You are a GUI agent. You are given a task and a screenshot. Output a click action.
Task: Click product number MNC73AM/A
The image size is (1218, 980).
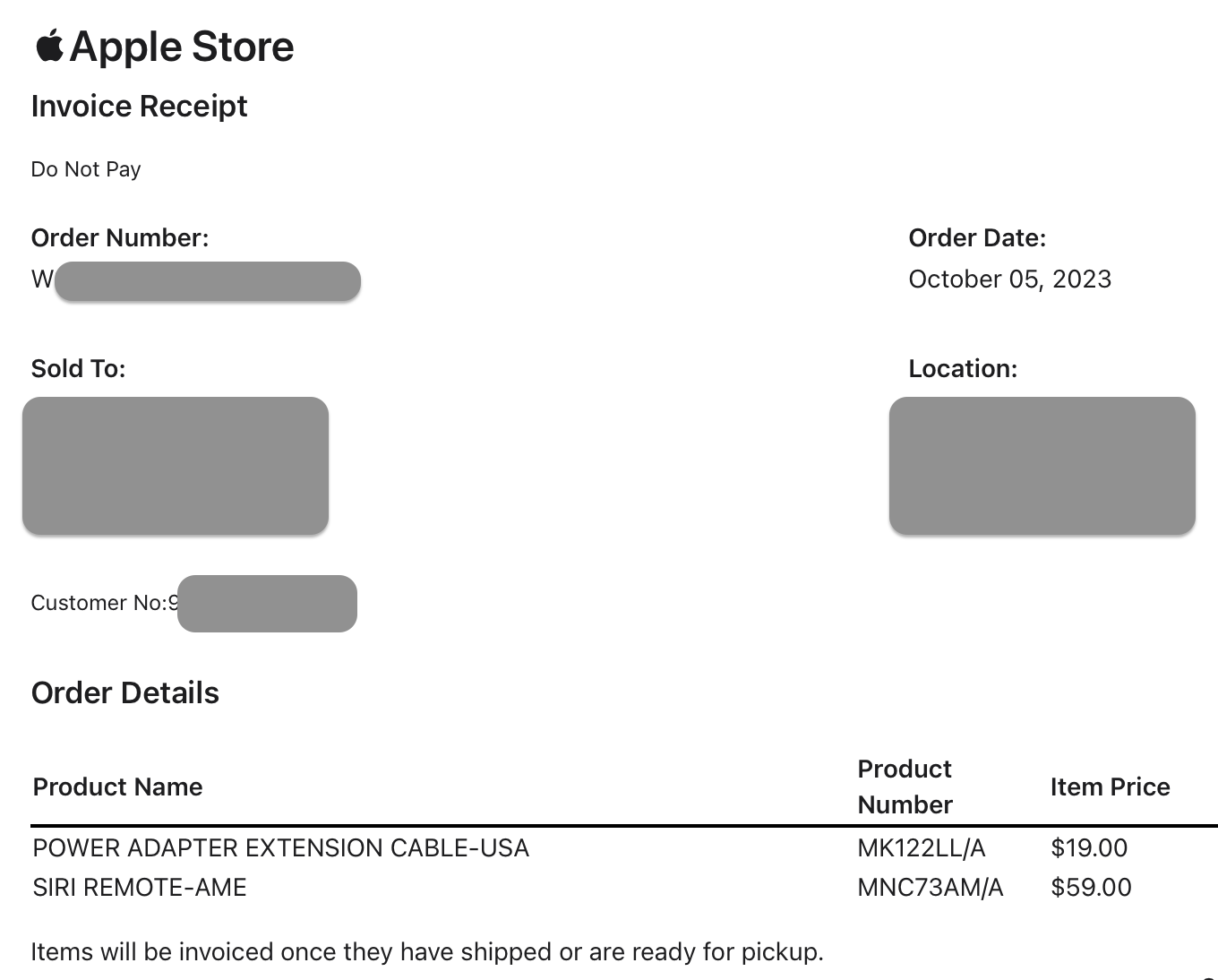[x=931, y=888]
